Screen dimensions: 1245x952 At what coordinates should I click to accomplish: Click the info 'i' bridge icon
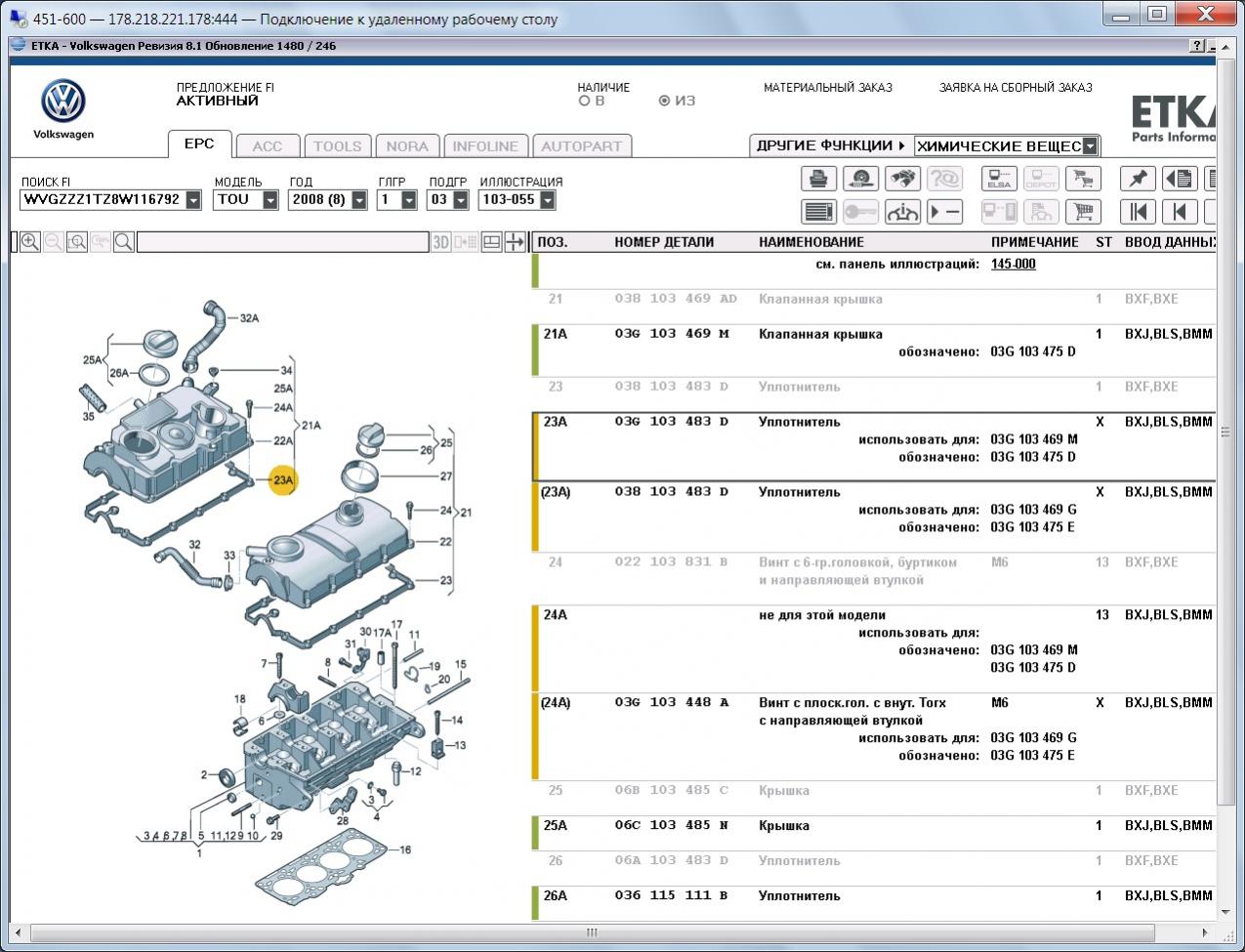(x=903, y=211)
